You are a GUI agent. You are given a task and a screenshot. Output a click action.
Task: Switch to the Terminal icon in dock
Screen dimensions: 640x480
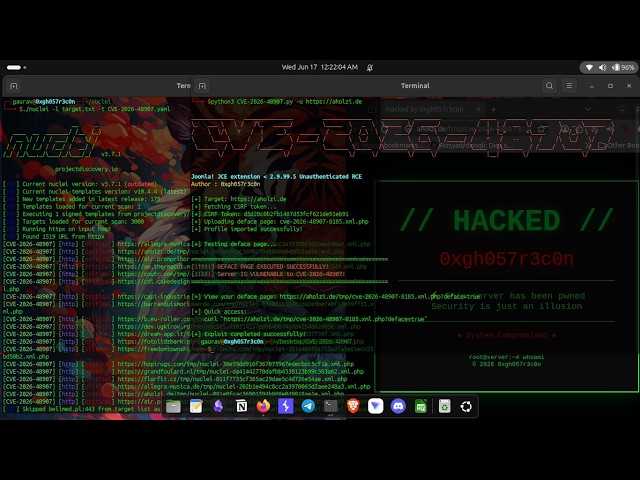331,406
